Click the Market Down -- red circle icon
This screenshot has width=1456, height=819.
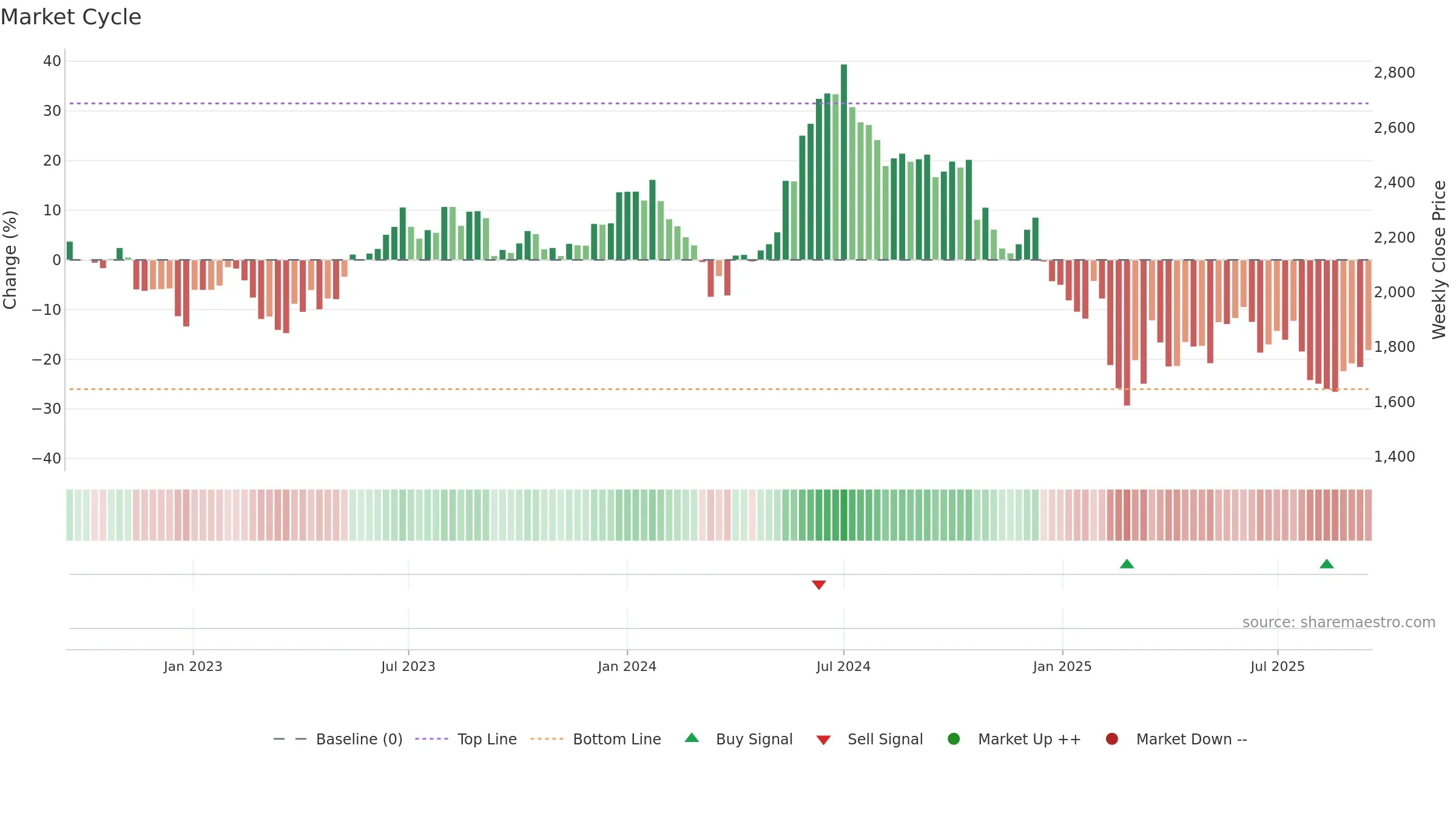[1112, 739]
